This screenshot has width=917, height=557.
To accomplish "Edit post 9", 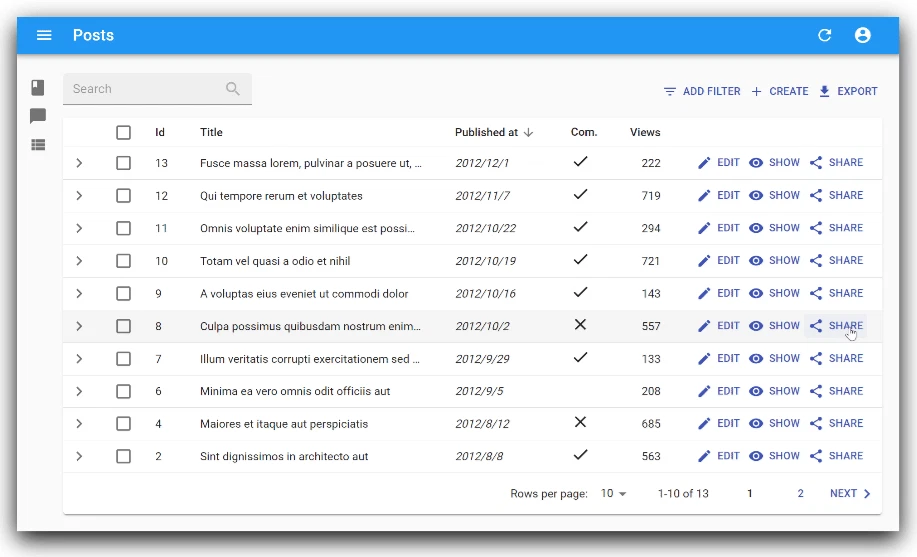I will point(719,293).
